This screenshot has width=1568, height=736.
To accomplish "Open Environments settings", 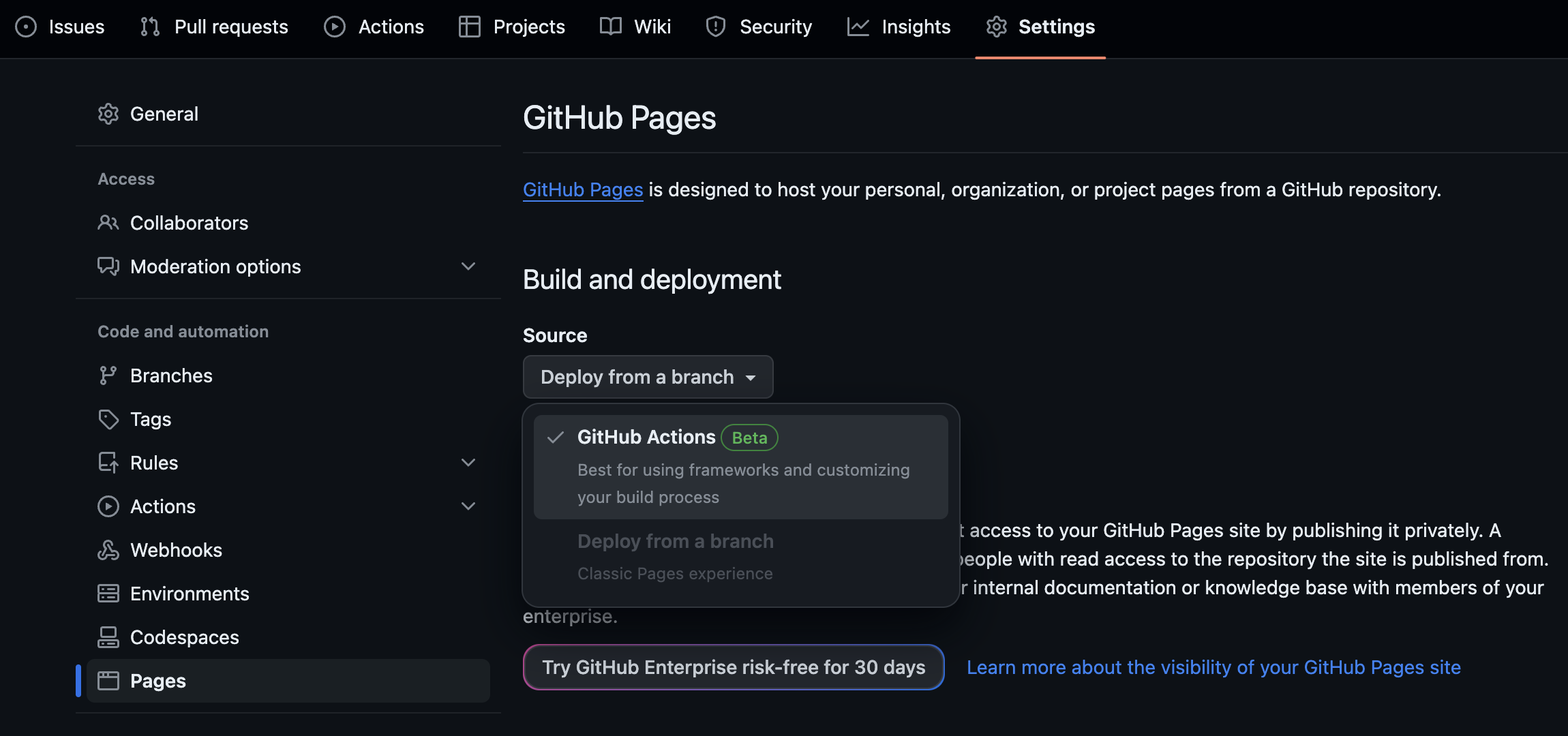I will pos(288,594).
